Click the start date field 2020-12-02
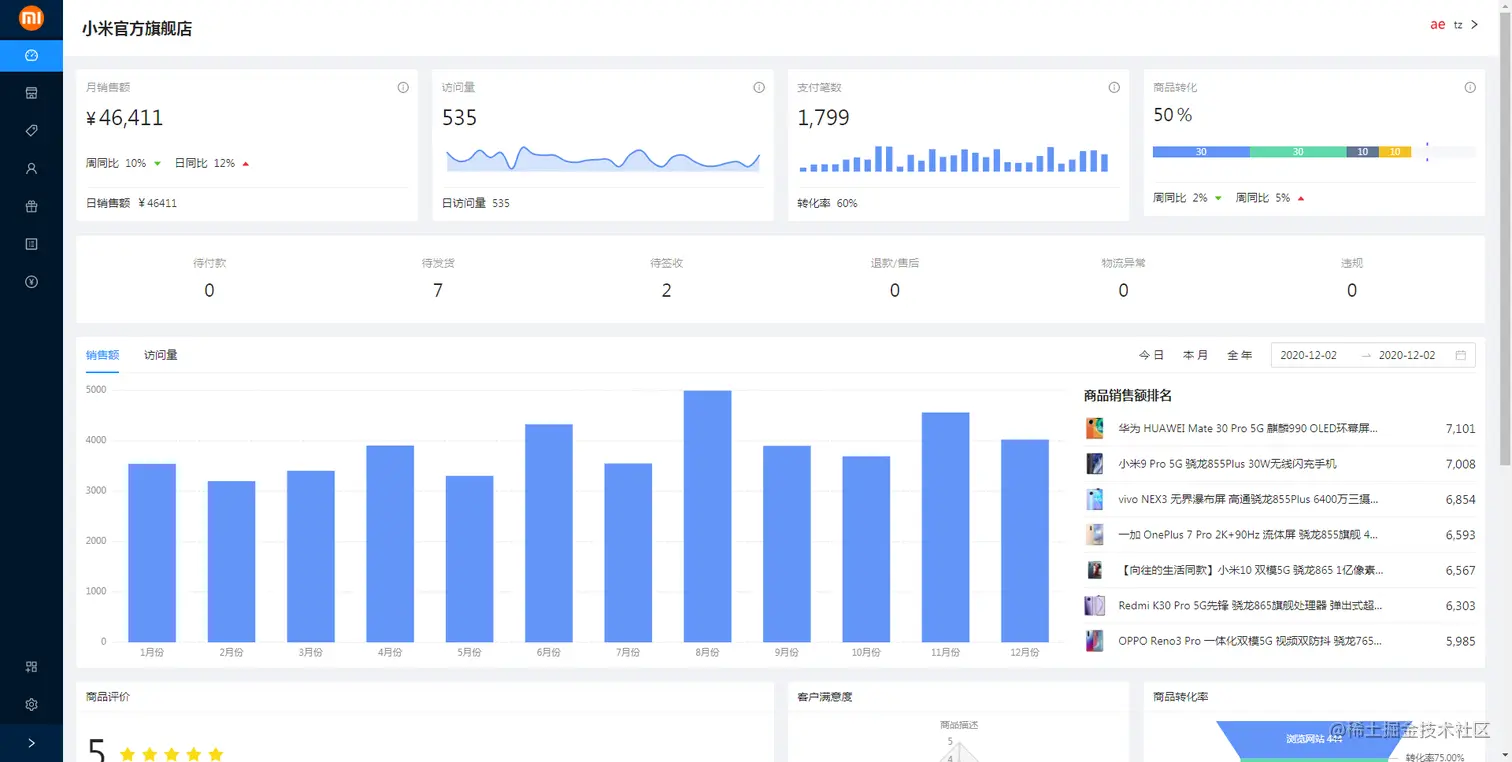This screenshot has height=762, width=1512. tap(1308, 355)
